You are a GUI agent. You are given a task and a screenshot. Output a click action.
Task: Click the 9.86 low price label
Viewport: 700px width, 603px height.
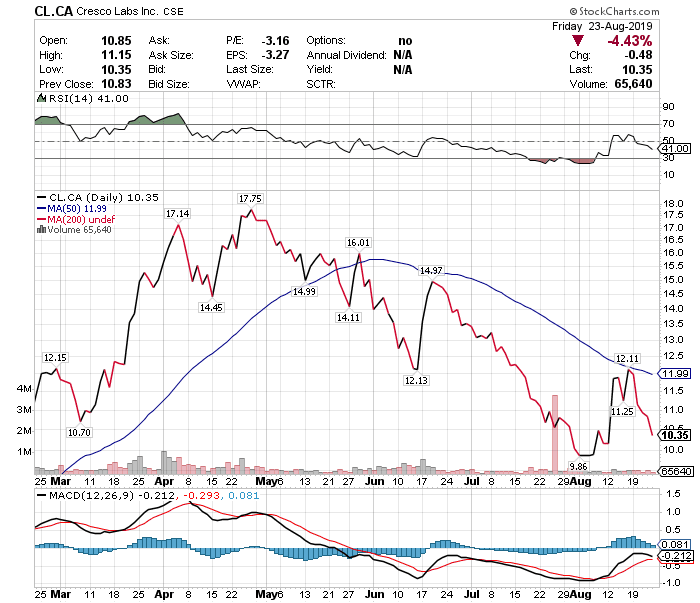(578, 466)
